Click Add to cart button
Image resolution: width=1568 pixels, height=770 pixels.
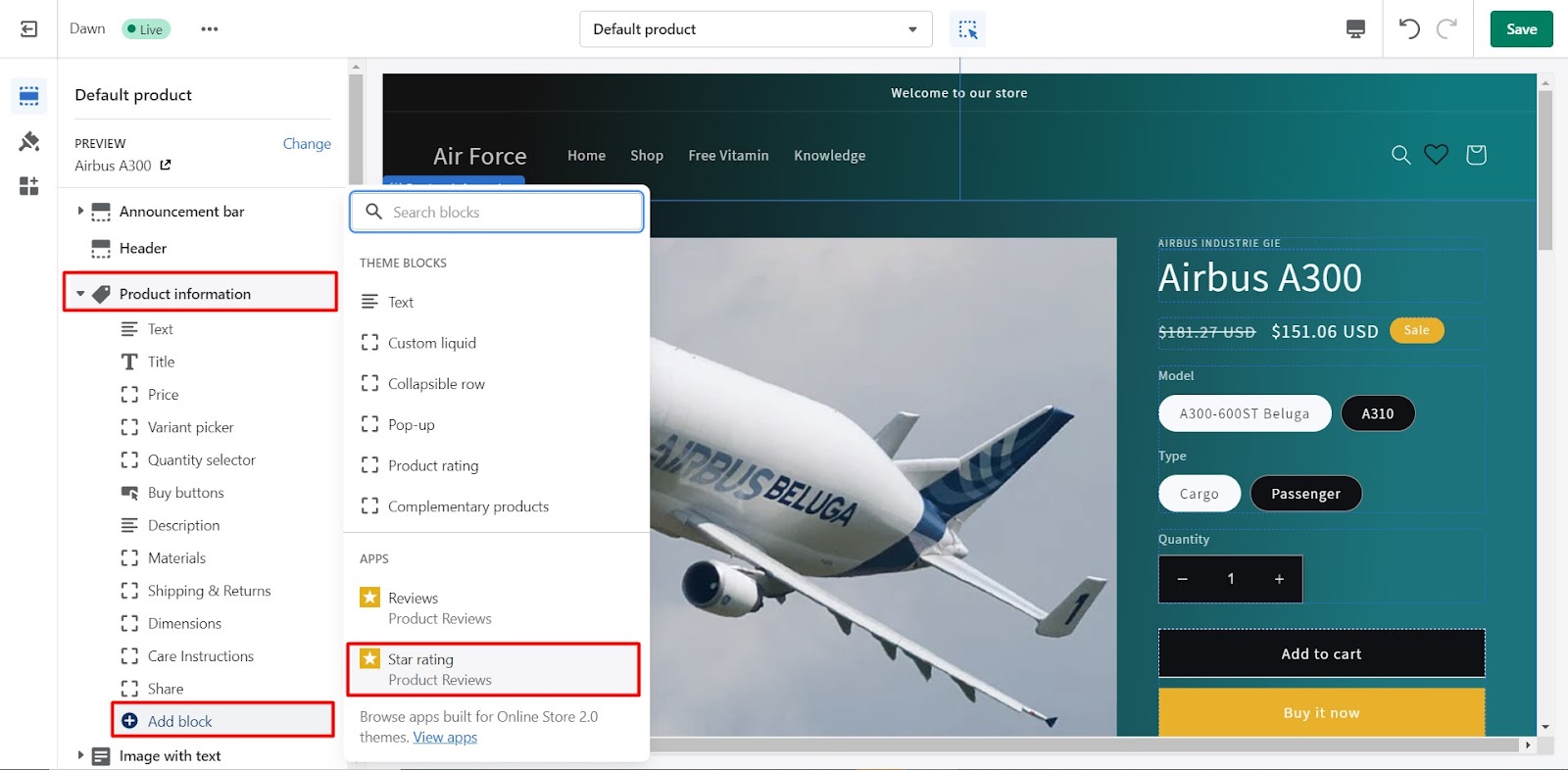click(x=1321, y=653)
